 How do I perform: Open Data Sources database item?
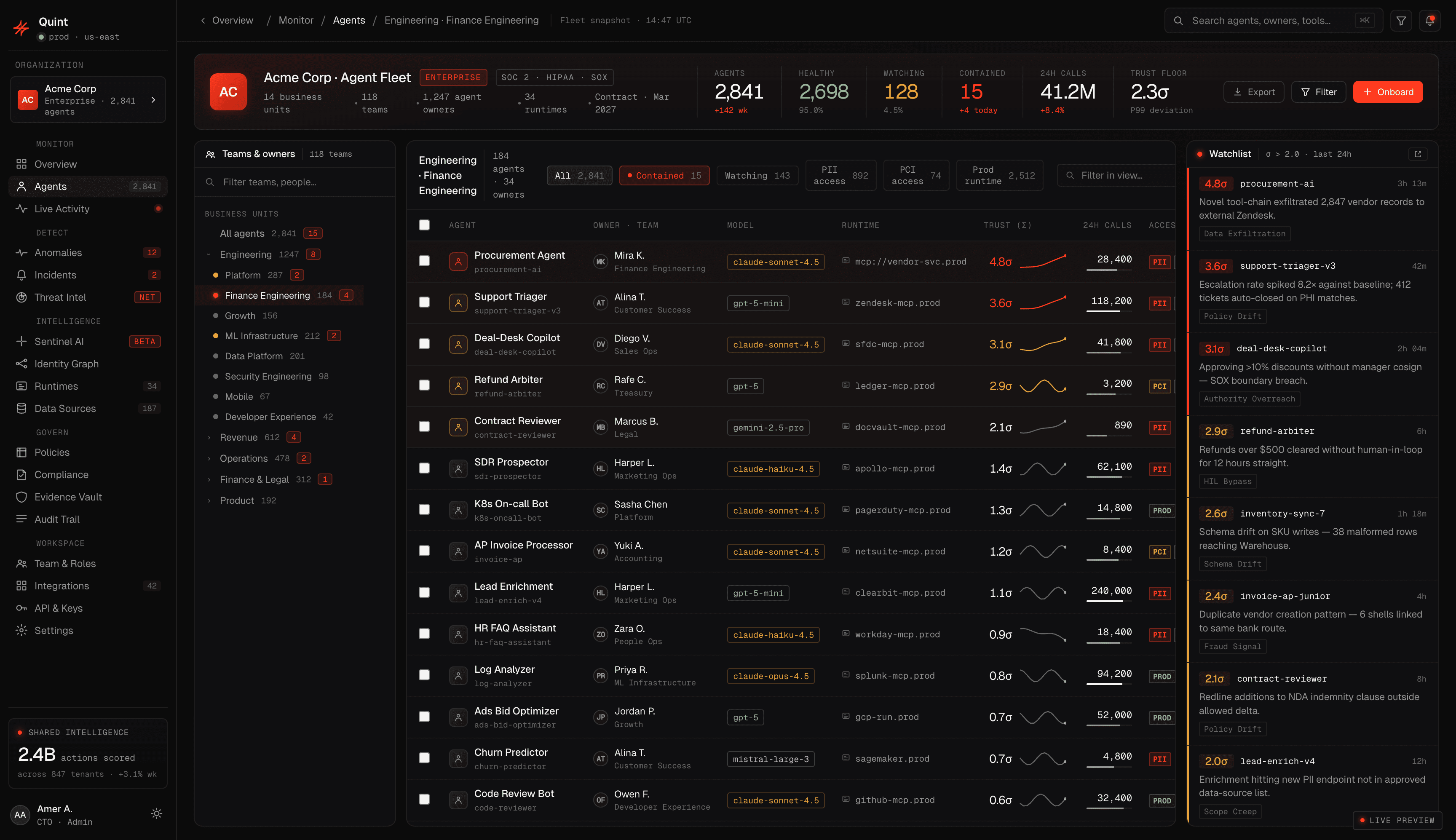pos(88,409)
